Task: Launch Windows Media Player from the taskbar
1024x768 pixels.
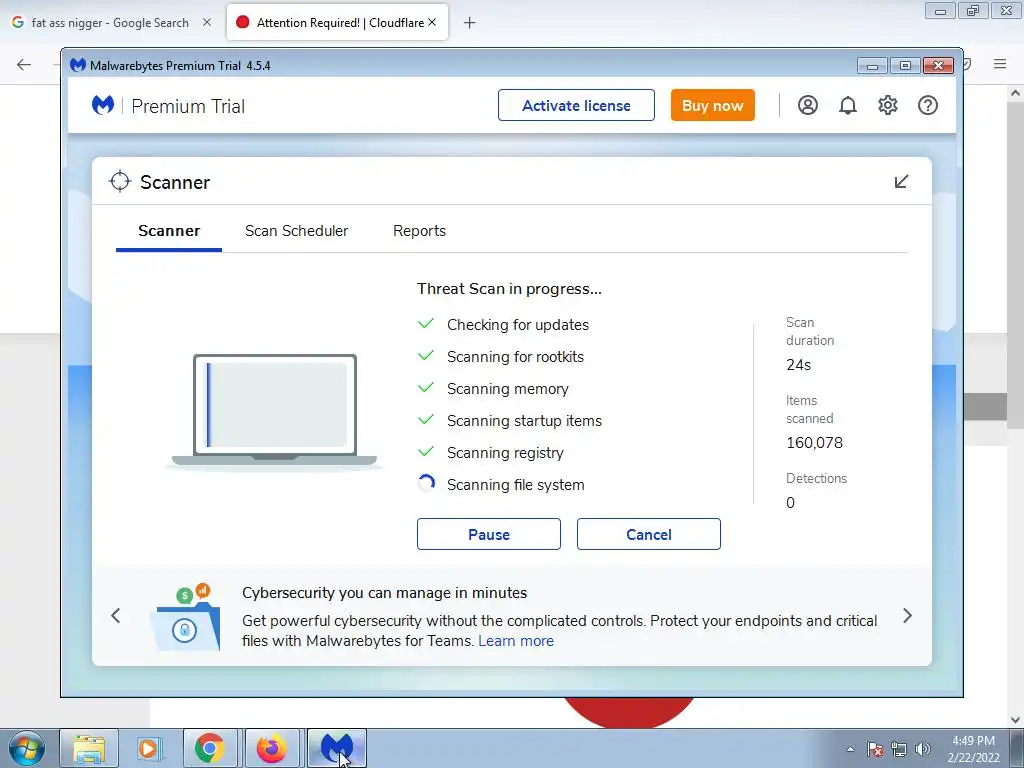Action: coord(150,748)
